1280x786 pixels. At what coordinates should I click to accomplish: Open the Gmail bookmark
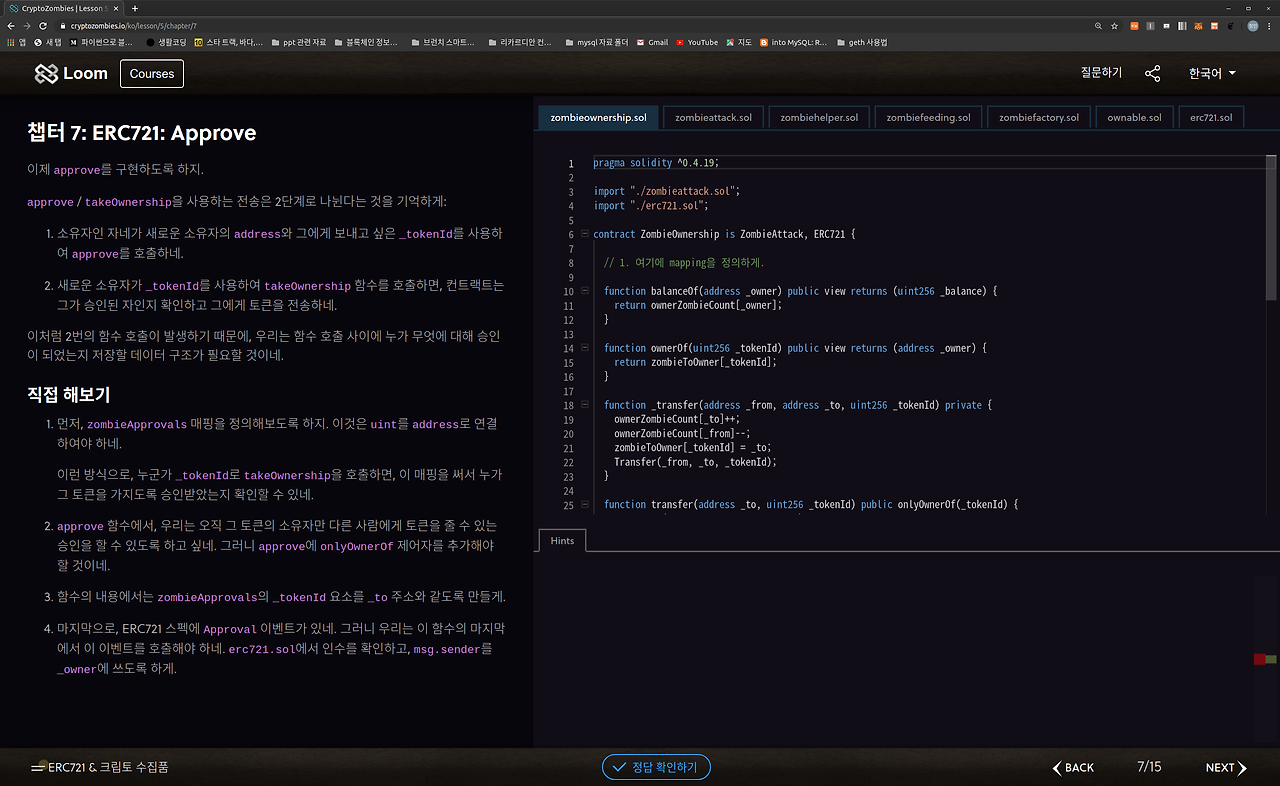(653, 42)
